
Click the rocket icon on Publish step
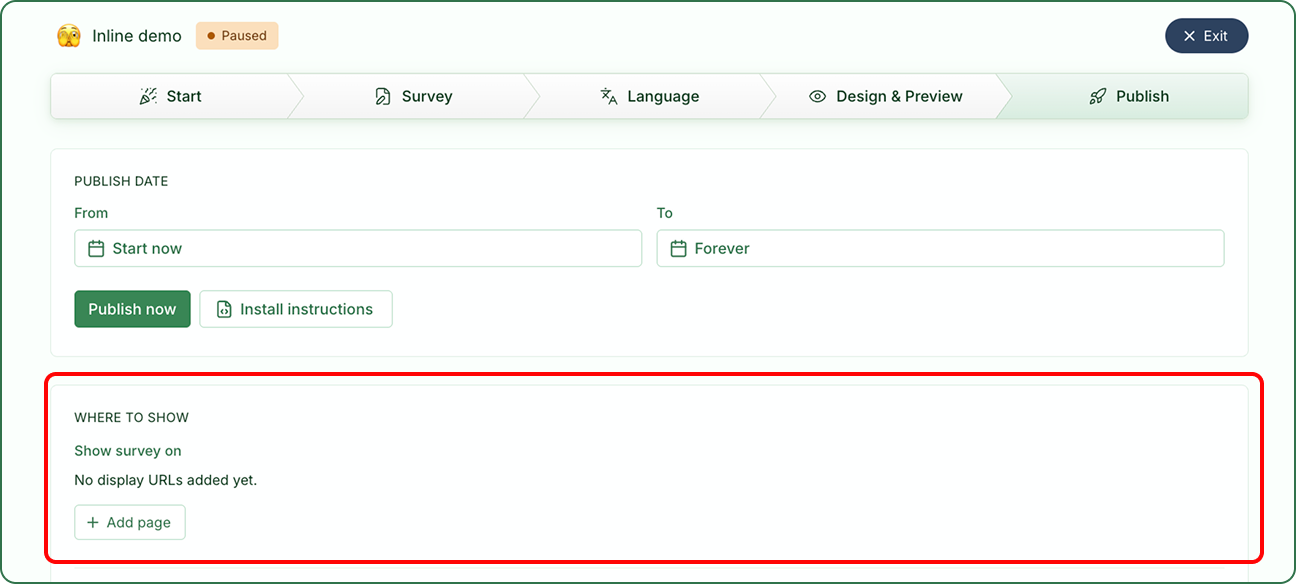pos(1098,96)
